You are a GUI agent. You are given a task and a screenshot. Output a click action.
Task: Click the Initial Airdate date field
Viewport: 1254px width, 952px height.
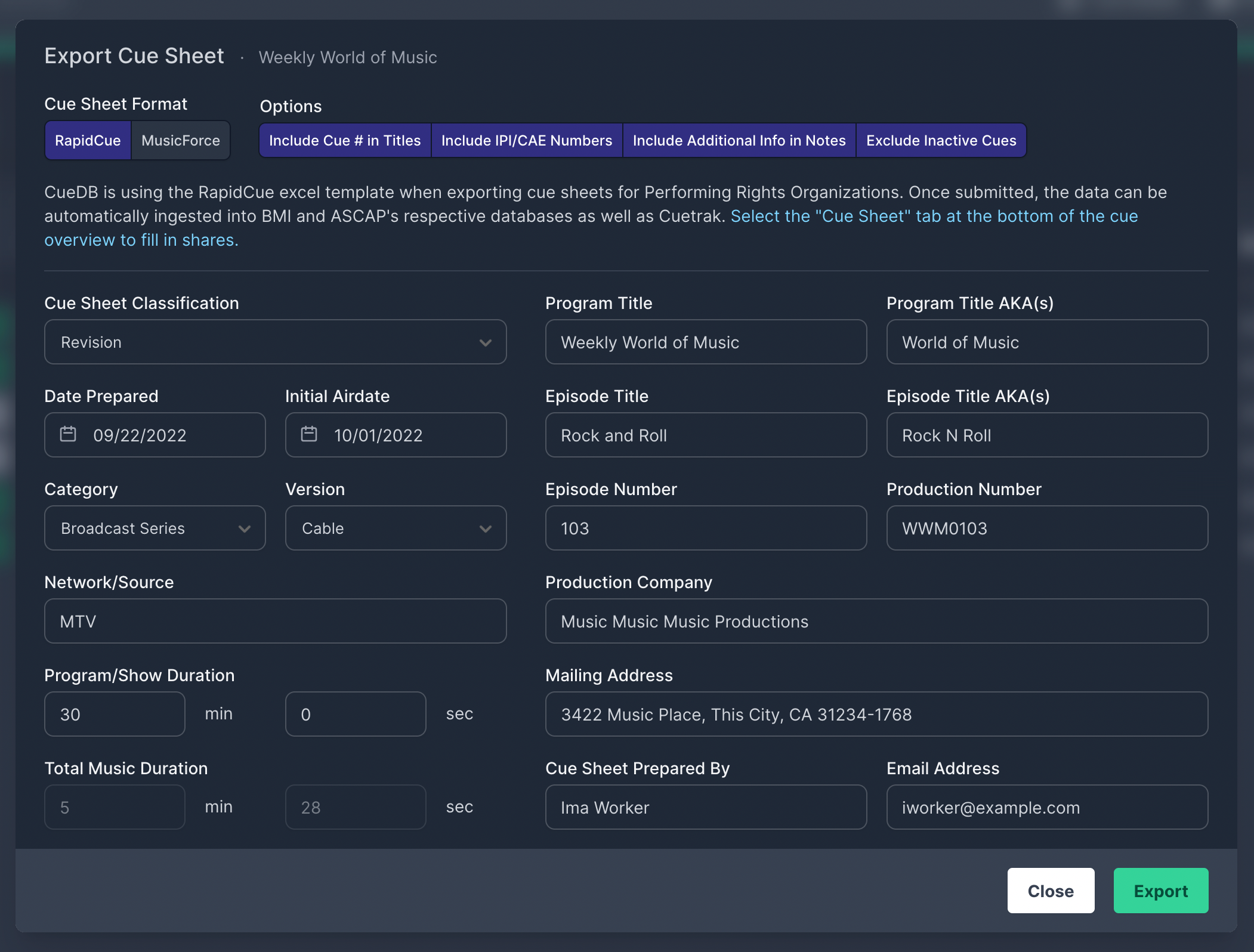click(x=396, y=435)
